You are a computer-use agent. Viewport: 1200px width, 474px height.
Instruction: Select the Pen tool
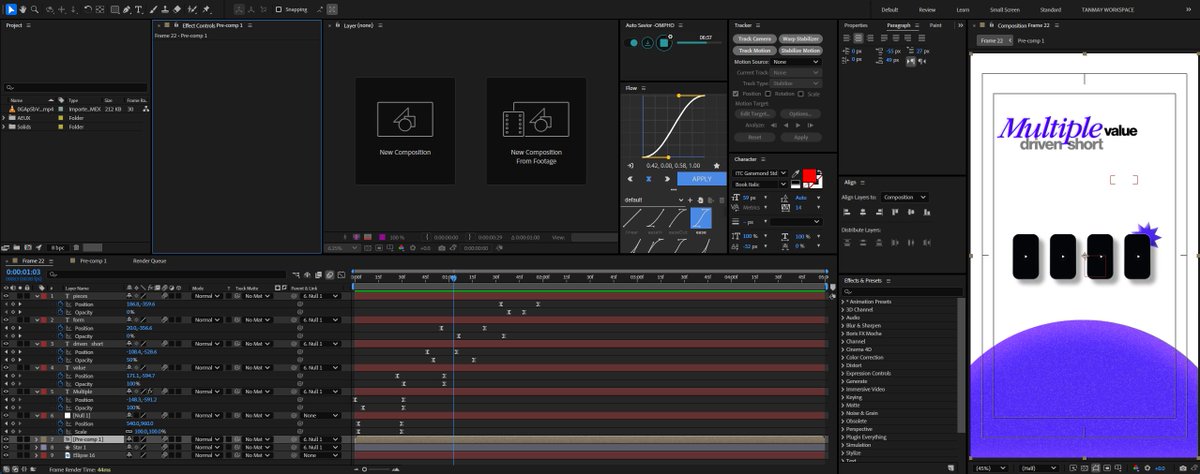click(x=126, y=10)
